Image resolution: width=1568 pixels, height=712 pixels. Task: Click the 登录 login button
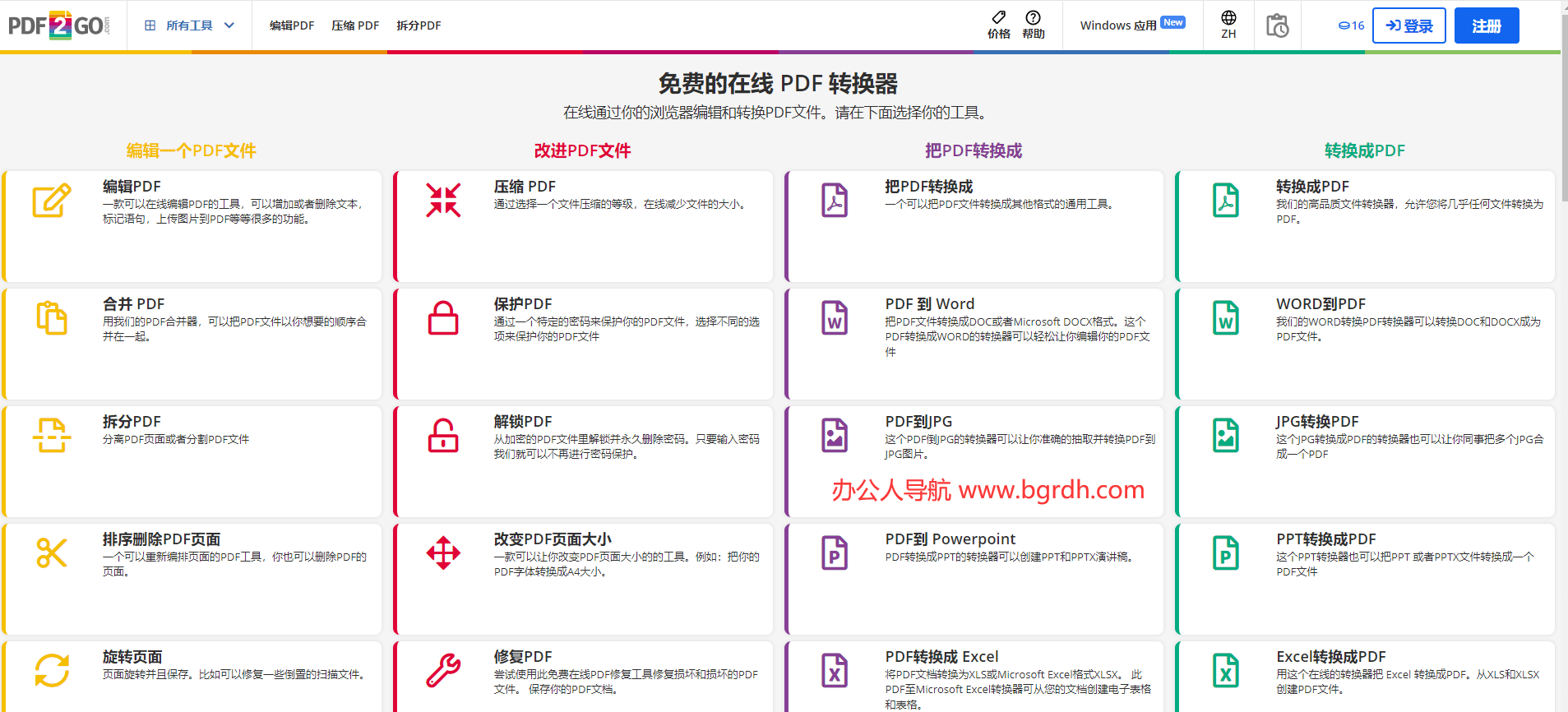(1409, 25)
